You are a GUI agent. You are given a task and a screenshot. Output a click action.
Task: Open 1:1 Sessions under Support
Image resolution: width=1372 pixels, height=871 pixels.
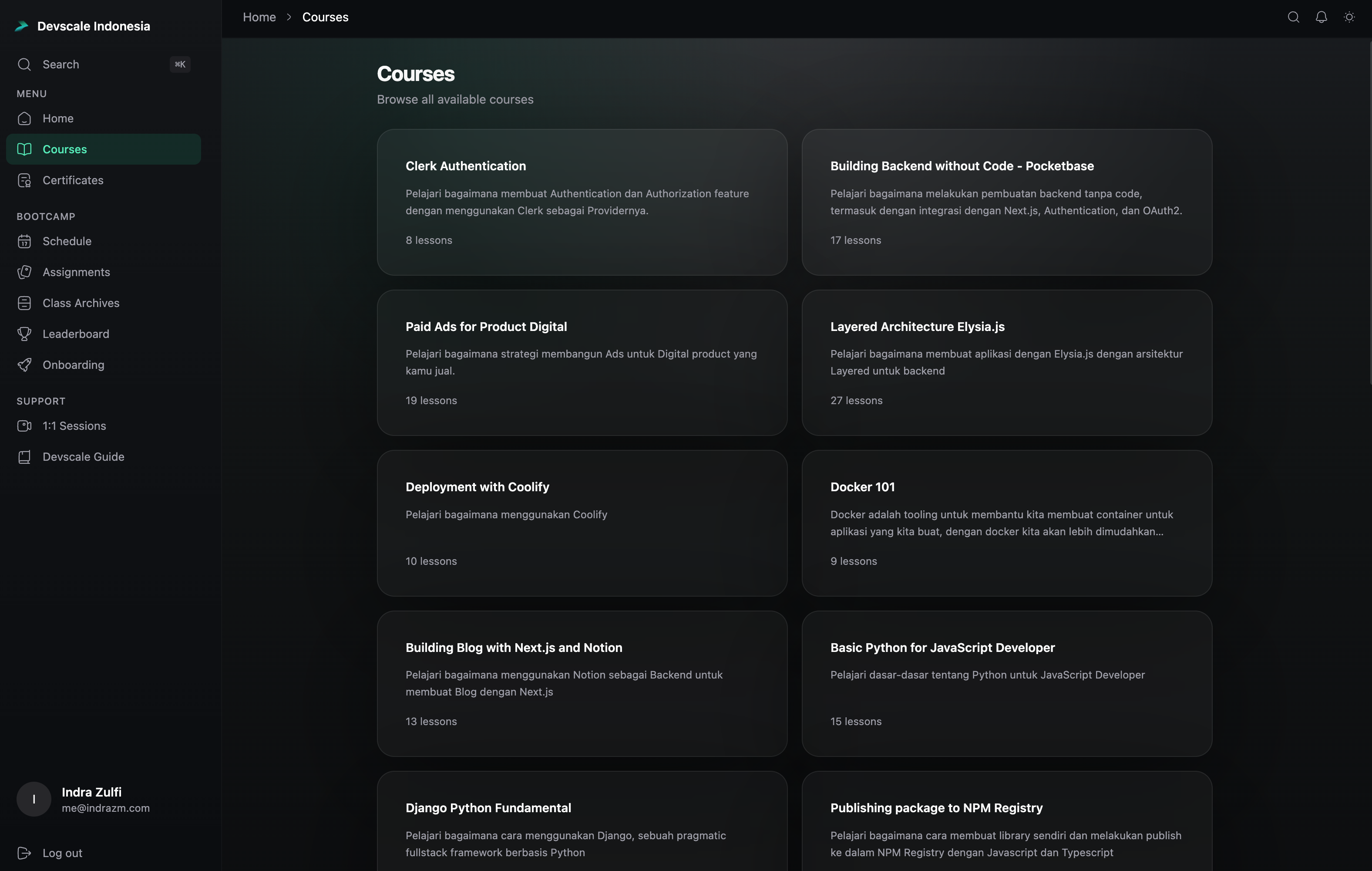coord(74,426)
